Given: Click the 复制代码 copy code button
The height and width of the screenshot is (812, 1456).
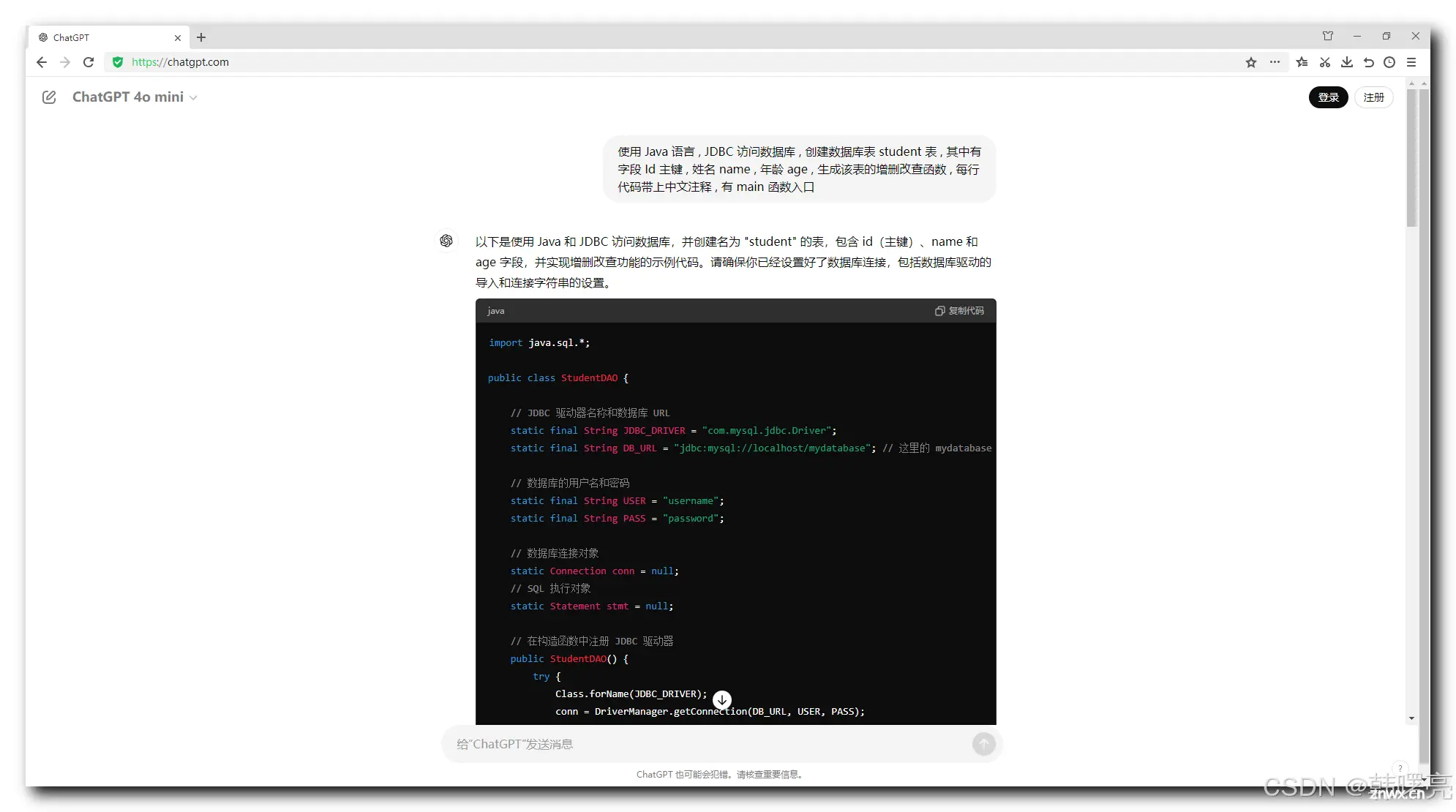Looking at the screenshot, I should 959,311.
